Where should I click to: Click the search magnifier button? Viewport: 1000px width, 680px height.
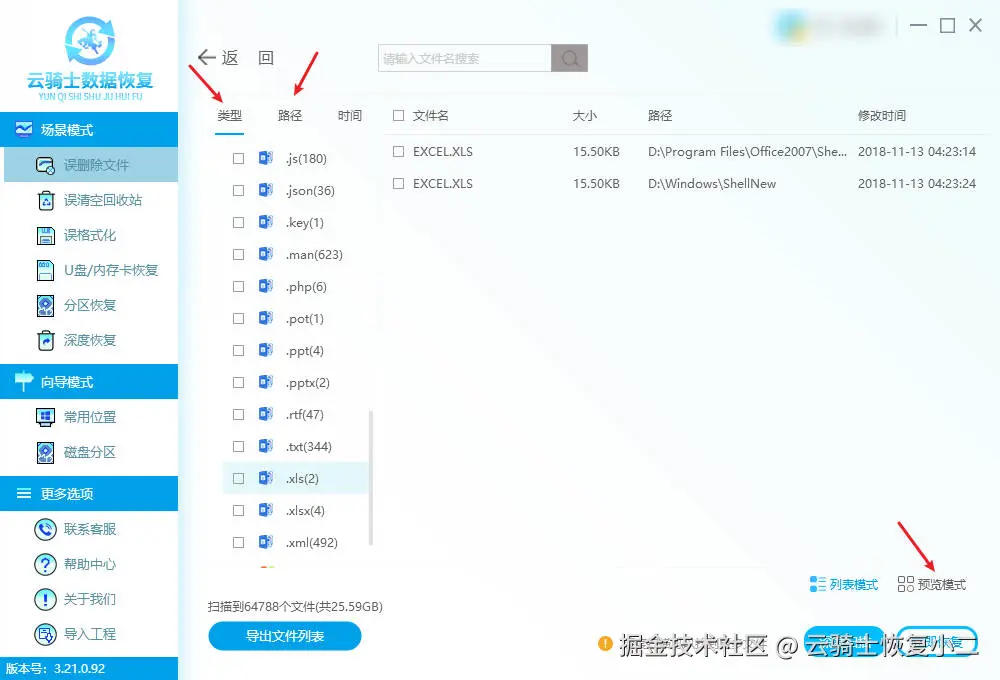click(x=570, y=58)
